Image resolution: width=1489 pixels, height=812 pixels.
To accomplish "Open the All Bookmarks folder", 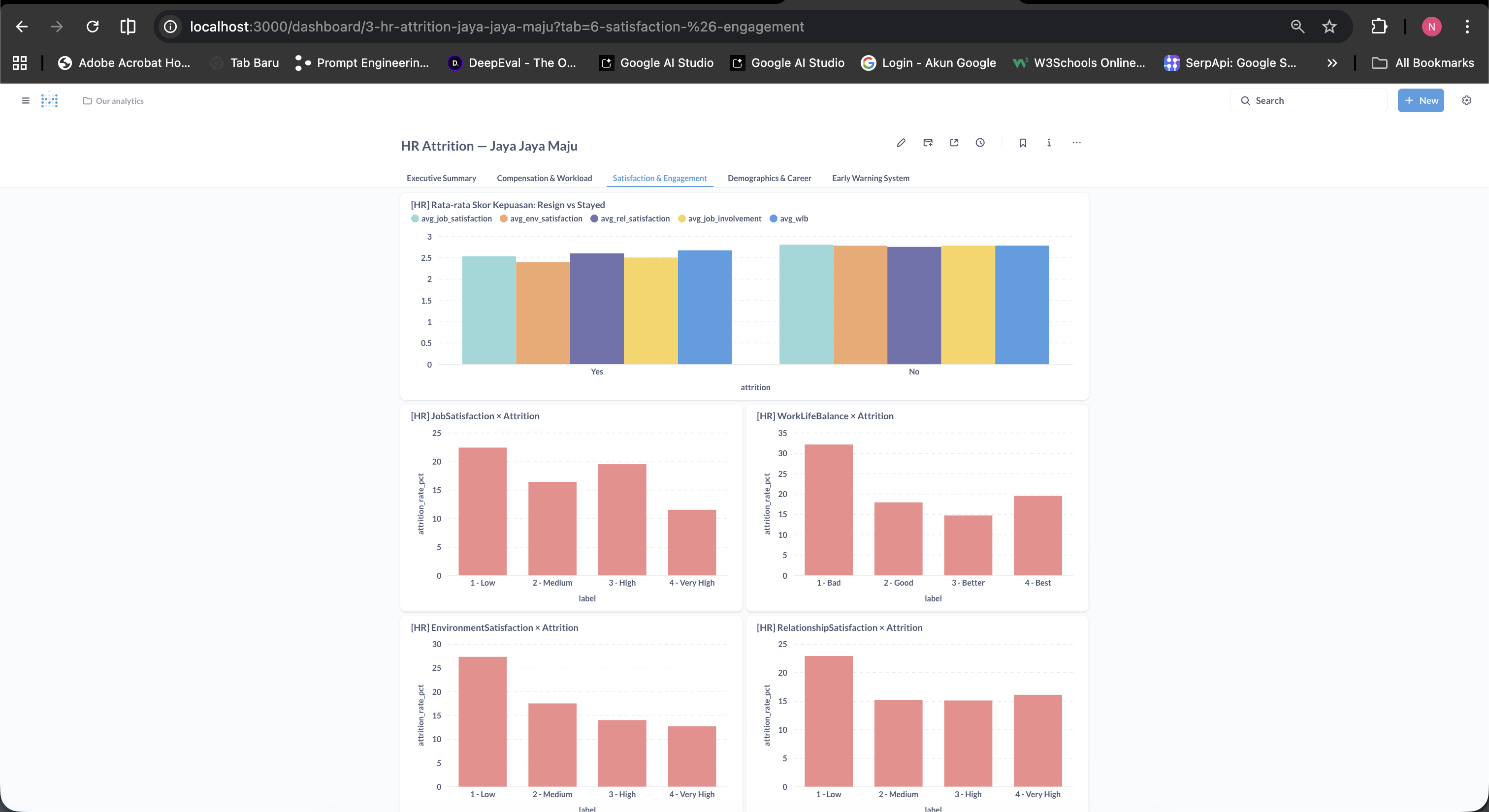I will pyautogui.click(x=1423, y=63).
